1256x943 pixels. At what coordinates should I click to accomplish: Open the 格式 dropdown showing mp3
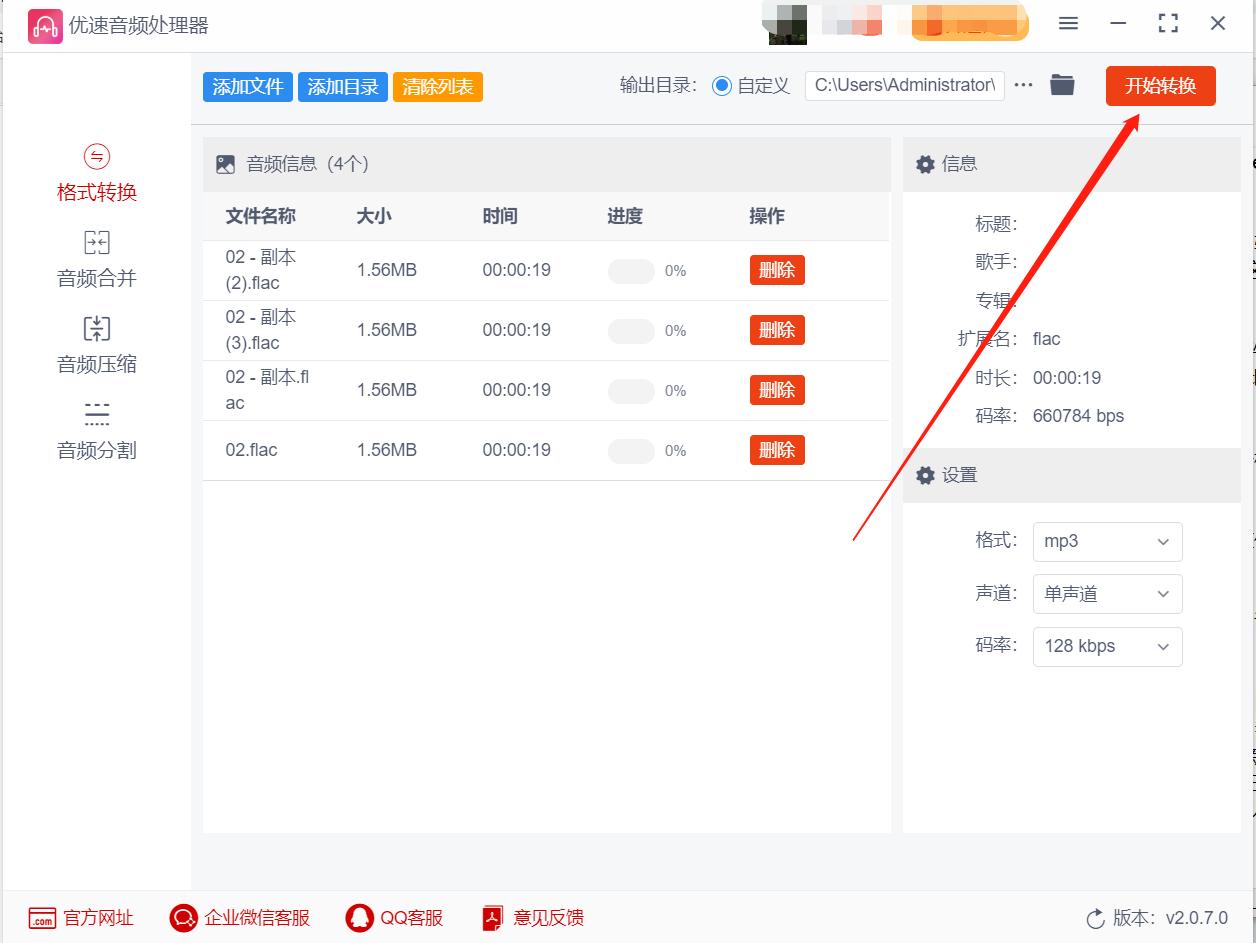[x=1107, y=541]
